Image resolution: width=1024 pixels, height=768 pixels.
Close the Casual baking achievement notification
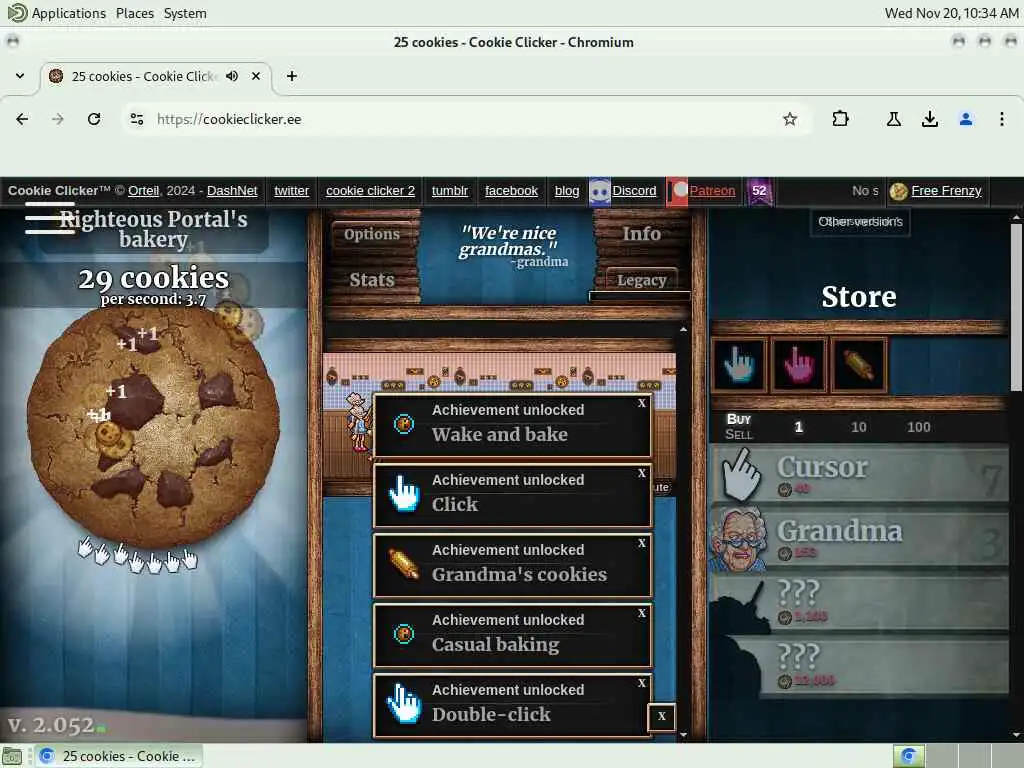pyautogui.click(x=642, y=613)
